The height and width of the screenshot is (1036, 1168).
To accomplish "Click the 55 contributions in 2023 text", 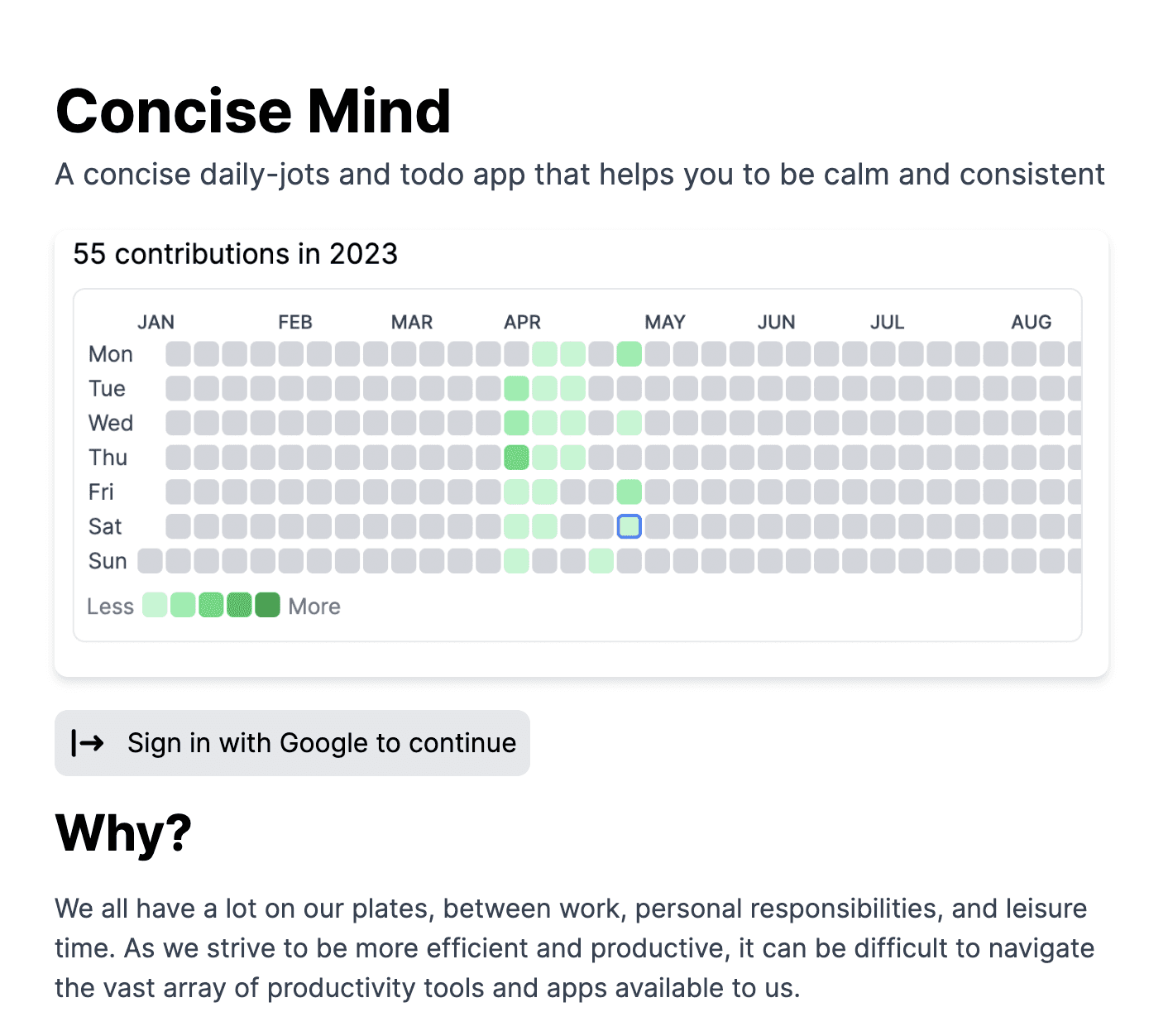I will point(235,254).
